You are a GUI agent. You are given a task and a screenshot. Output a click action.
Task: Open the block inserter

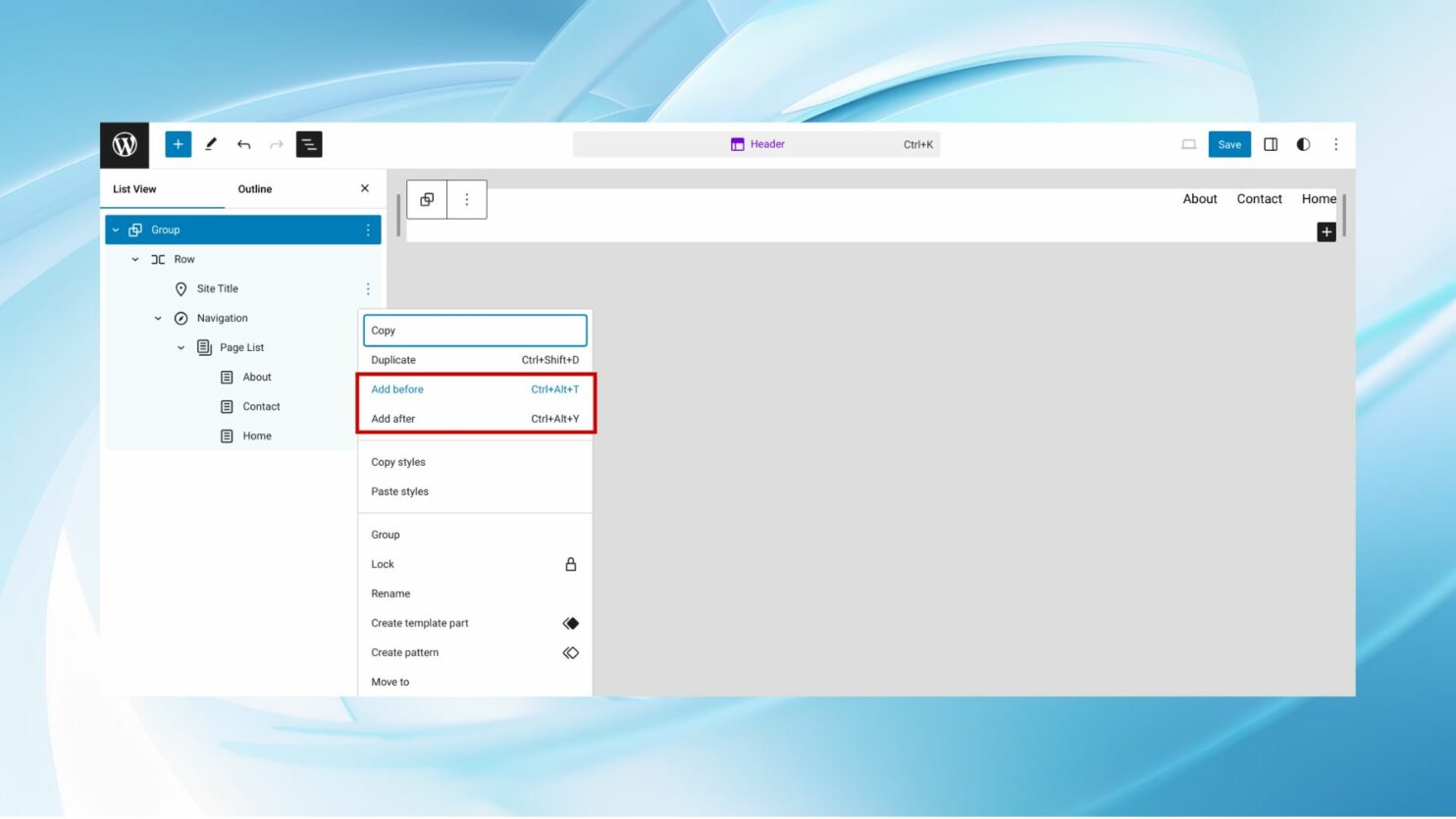click(x=178, y=144)
